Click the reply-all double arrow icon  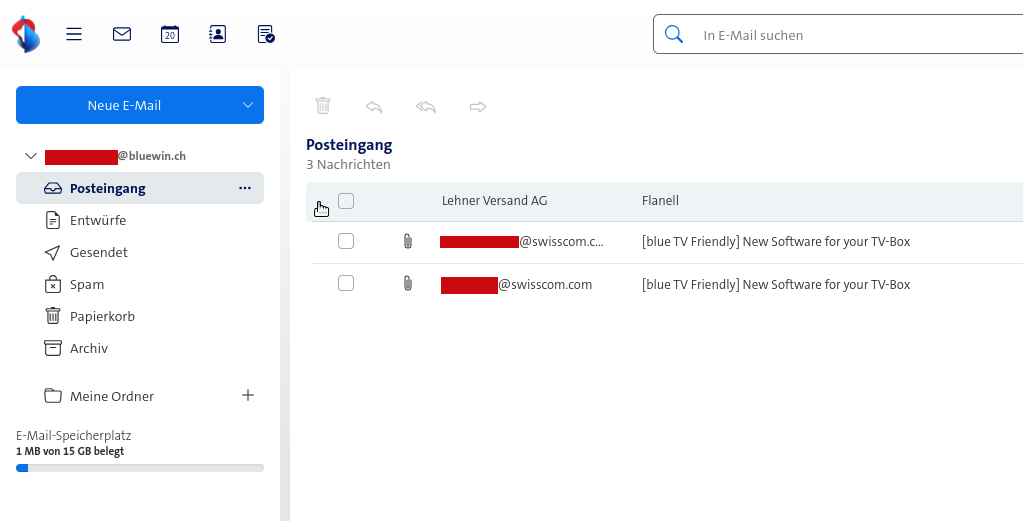(426, 106)
